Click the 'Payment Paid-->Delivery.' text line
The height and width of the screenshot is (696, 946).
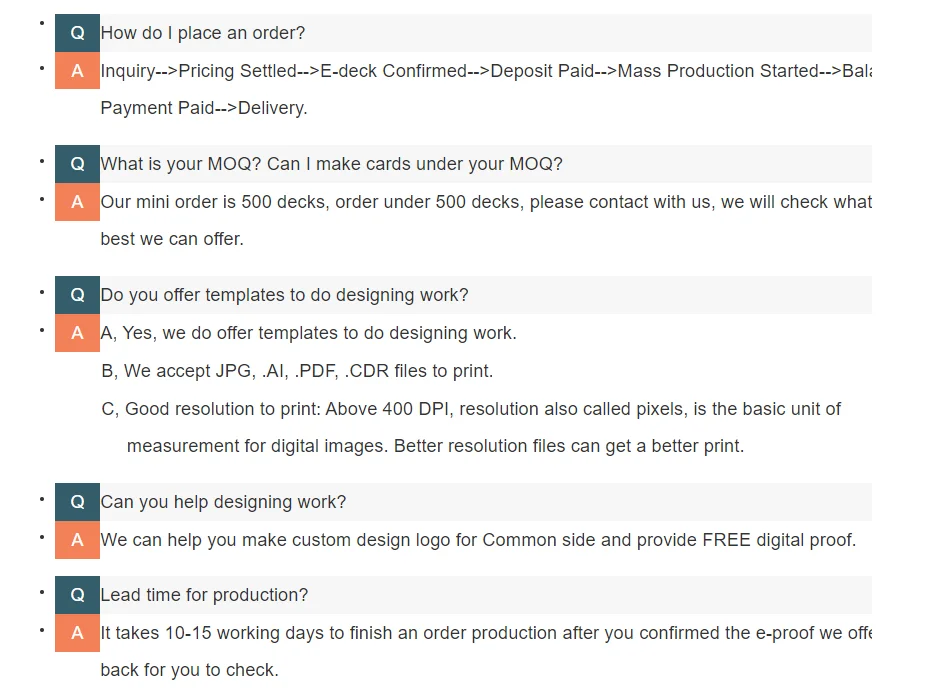coord(204,108)
